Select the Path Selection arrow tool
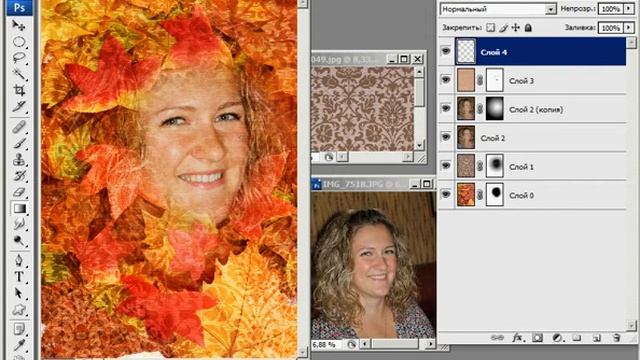Screen dimensions: 640x360 coord(19,293)
